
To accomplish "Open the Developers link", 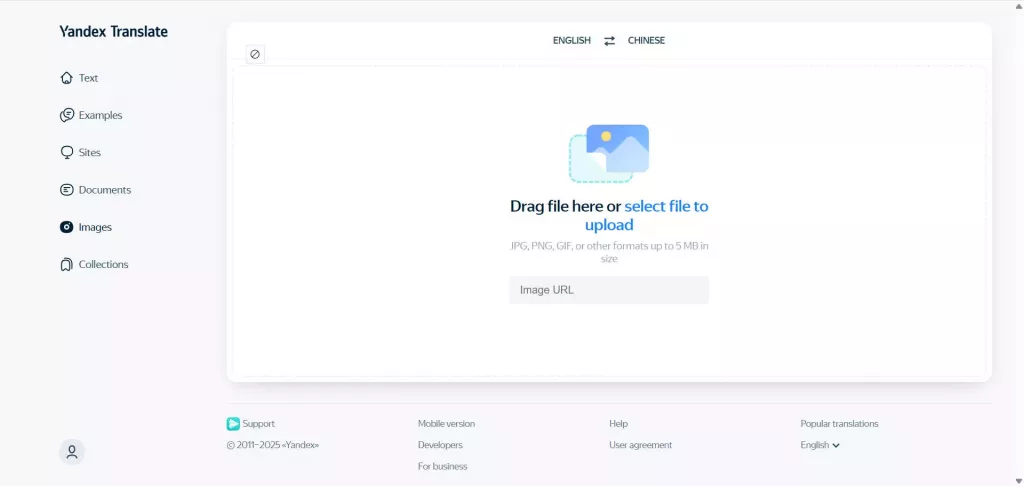I will click(440, 445).
